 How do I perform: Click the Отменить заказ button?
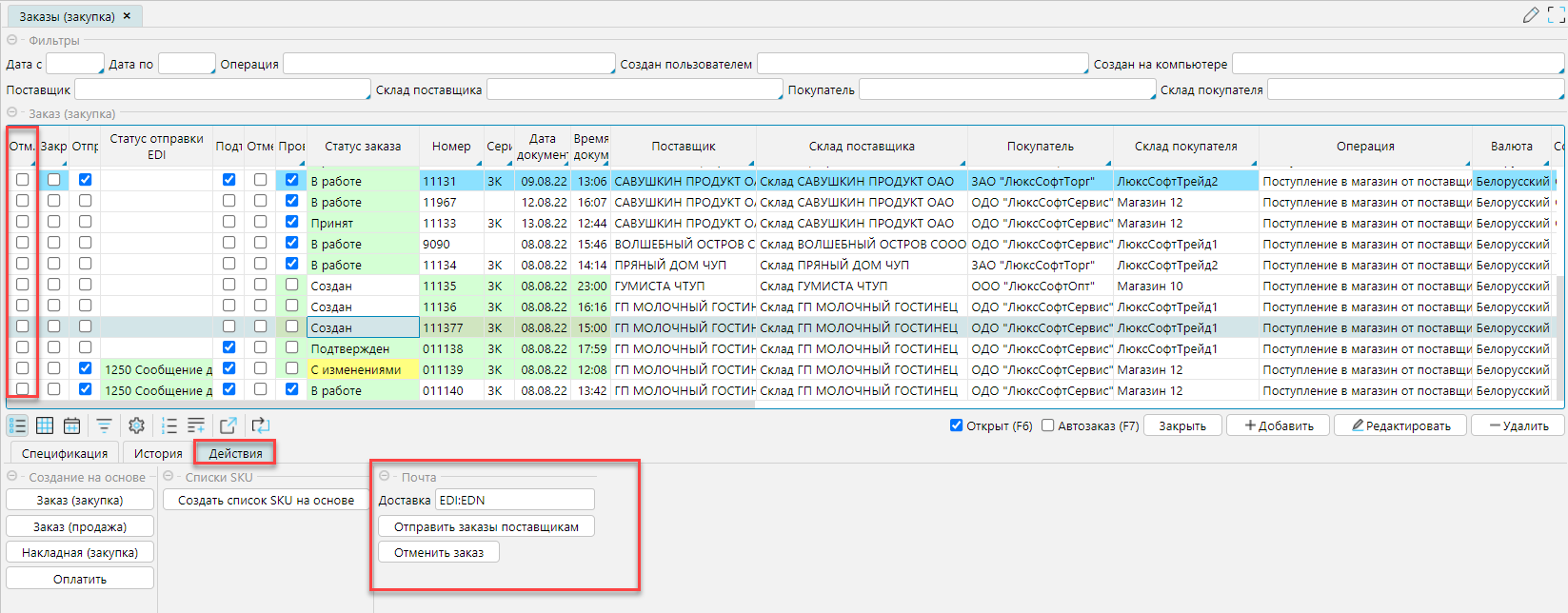coord(439,552)
